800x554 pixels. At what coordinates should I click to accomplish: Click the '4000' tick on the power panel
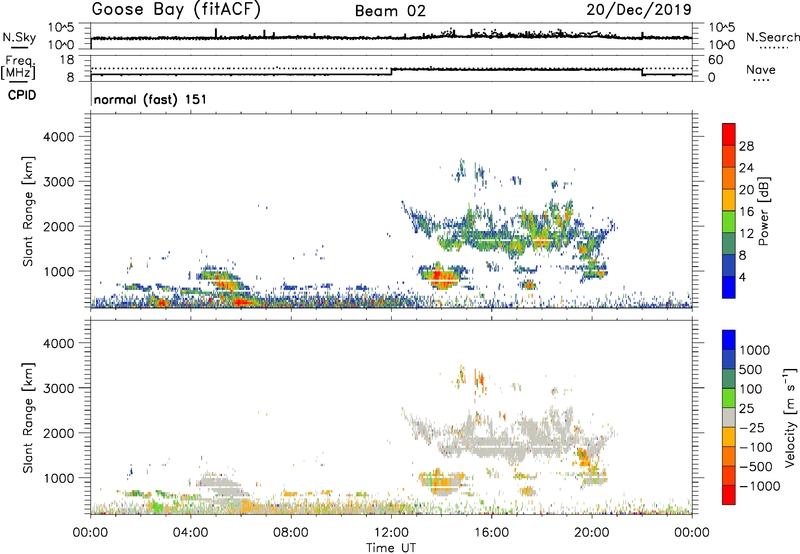coord(59,137)
